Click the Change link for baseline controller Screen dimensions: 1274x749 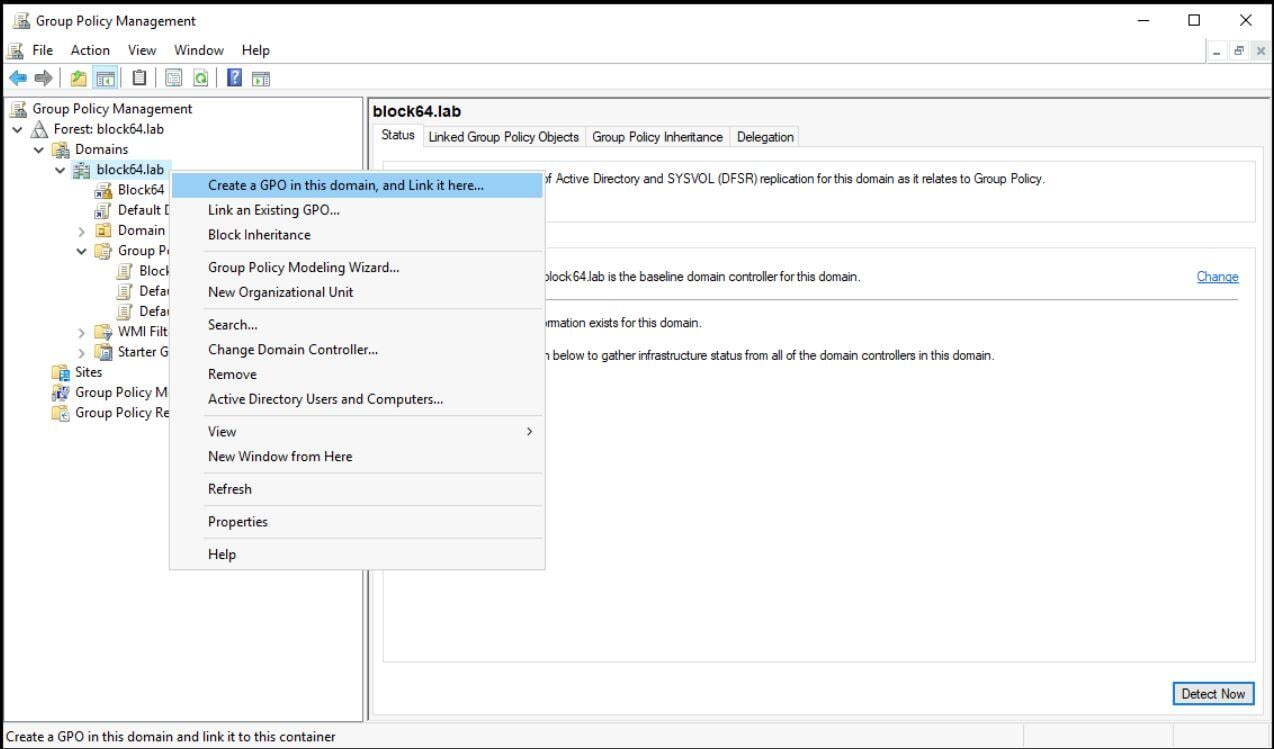pos(1216,277)
